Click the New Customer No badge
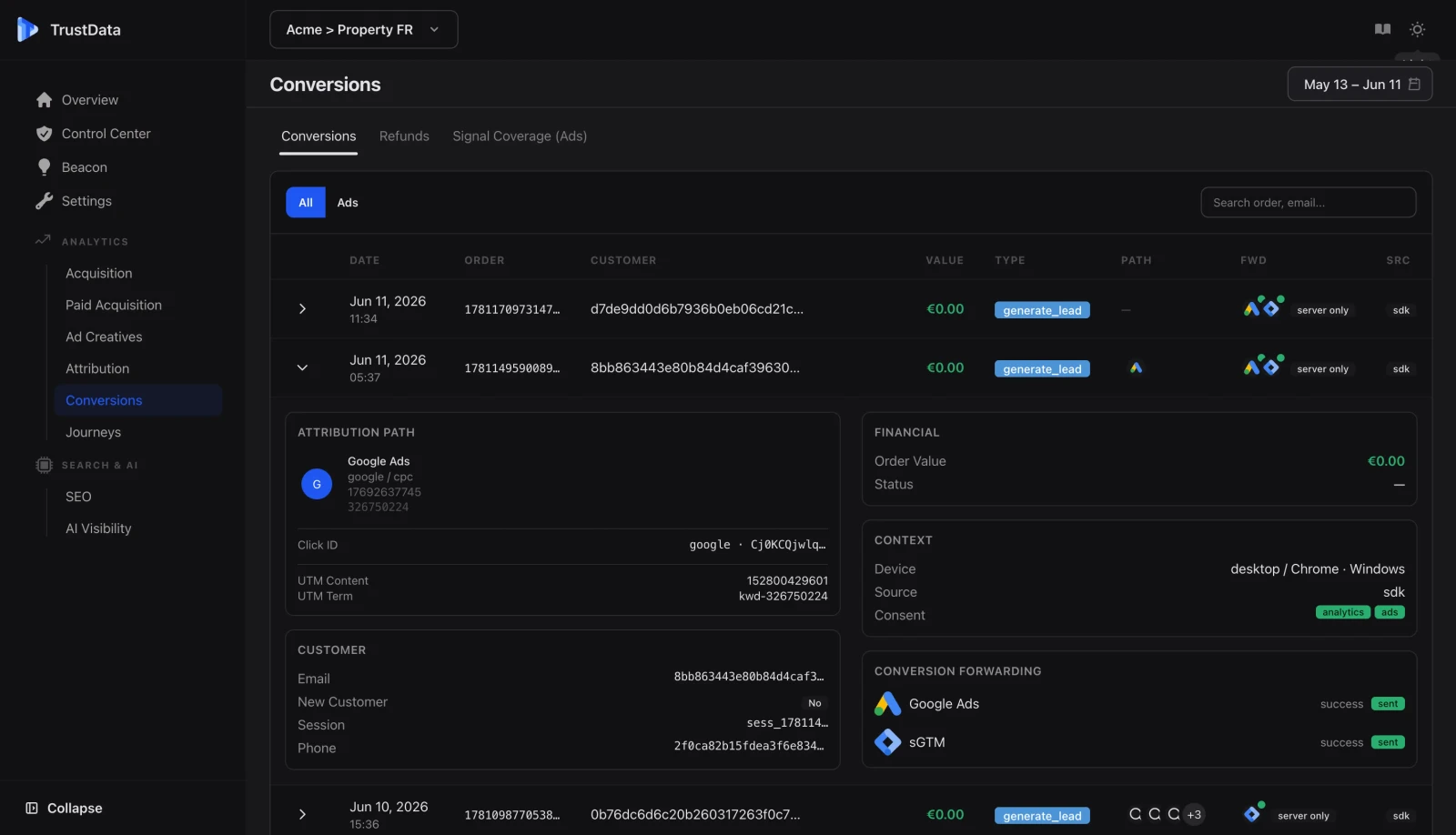 coord(814,703)
